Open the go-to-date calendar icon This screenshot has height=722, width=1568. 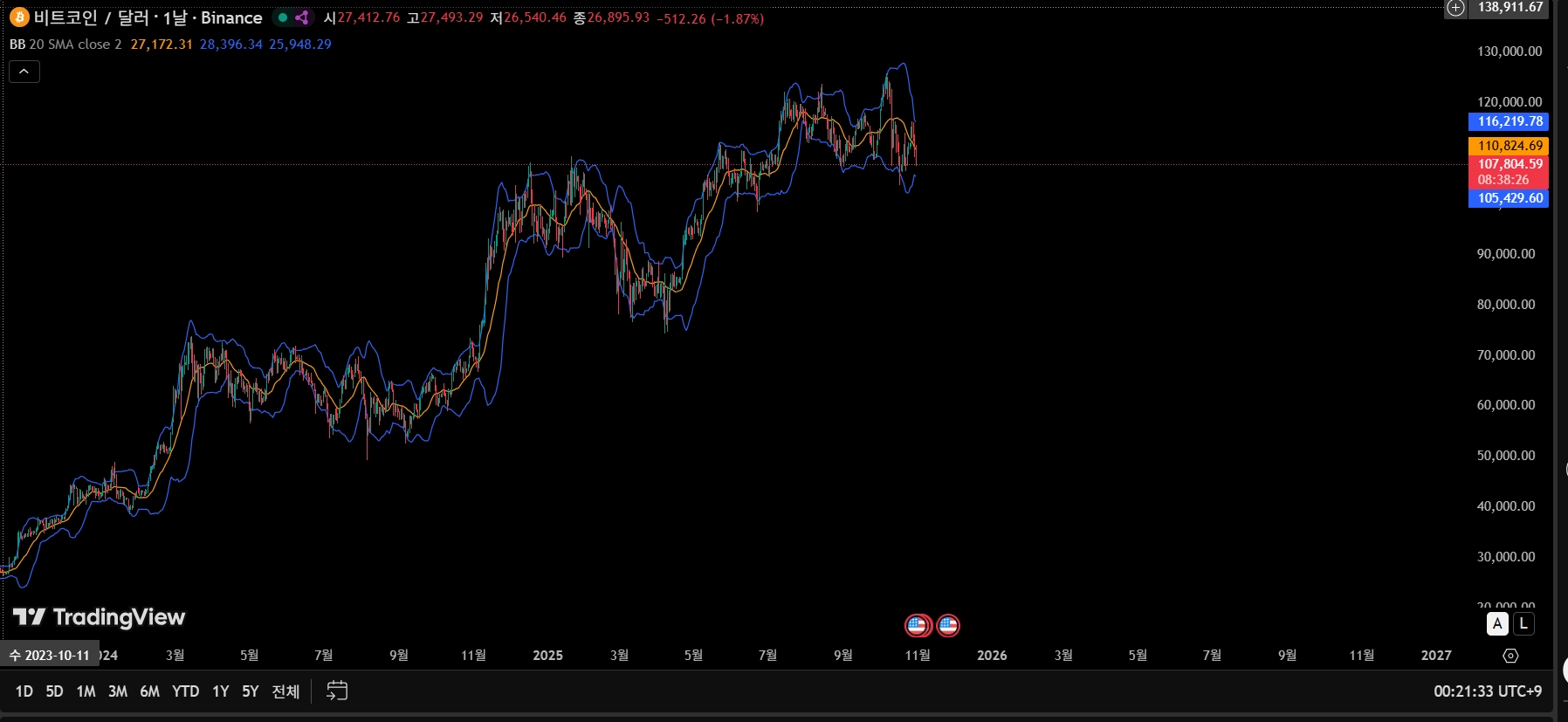point(337,691)
